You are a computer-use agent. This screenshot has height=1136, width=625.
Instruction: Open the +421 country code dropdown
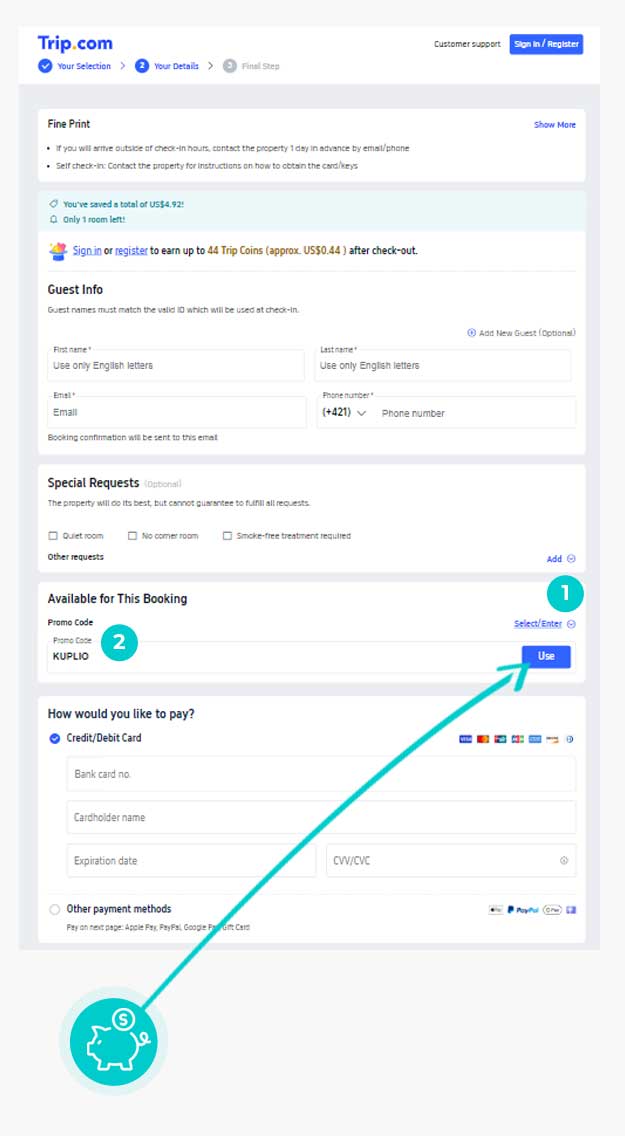tap(345, 412)
